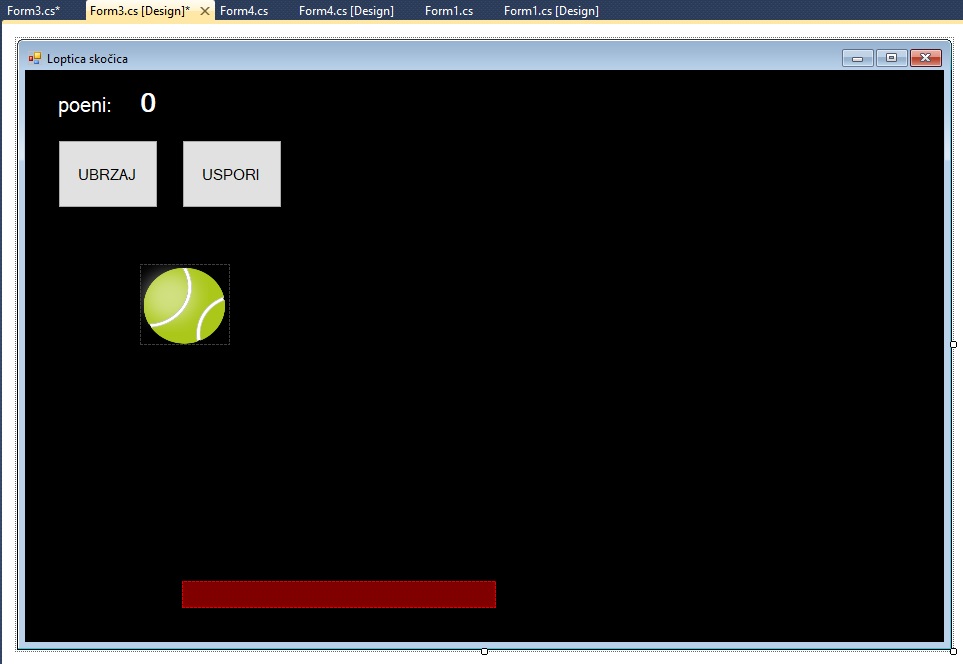
Task: Select the "poeni:" label
Action: 85,105
